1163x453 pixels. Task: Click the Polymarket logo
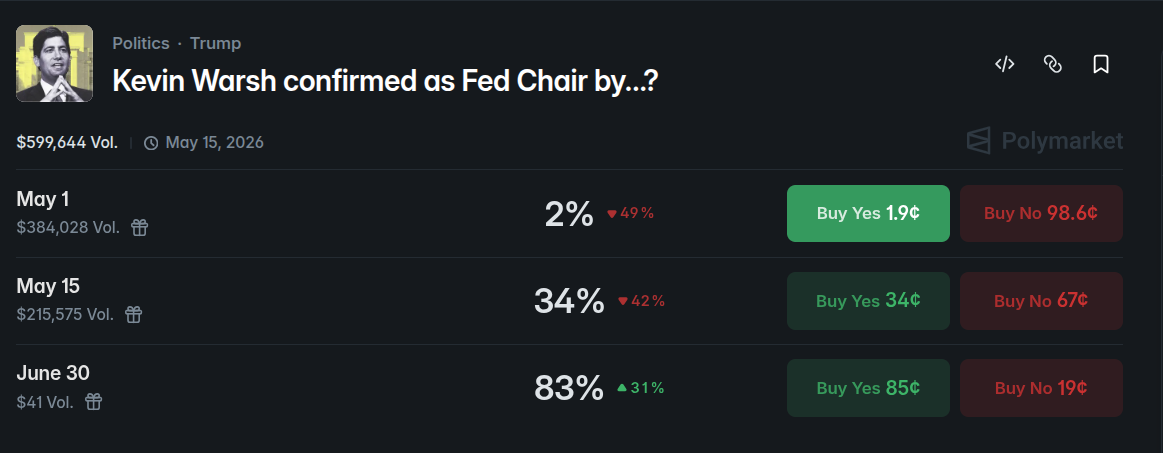1044,141
